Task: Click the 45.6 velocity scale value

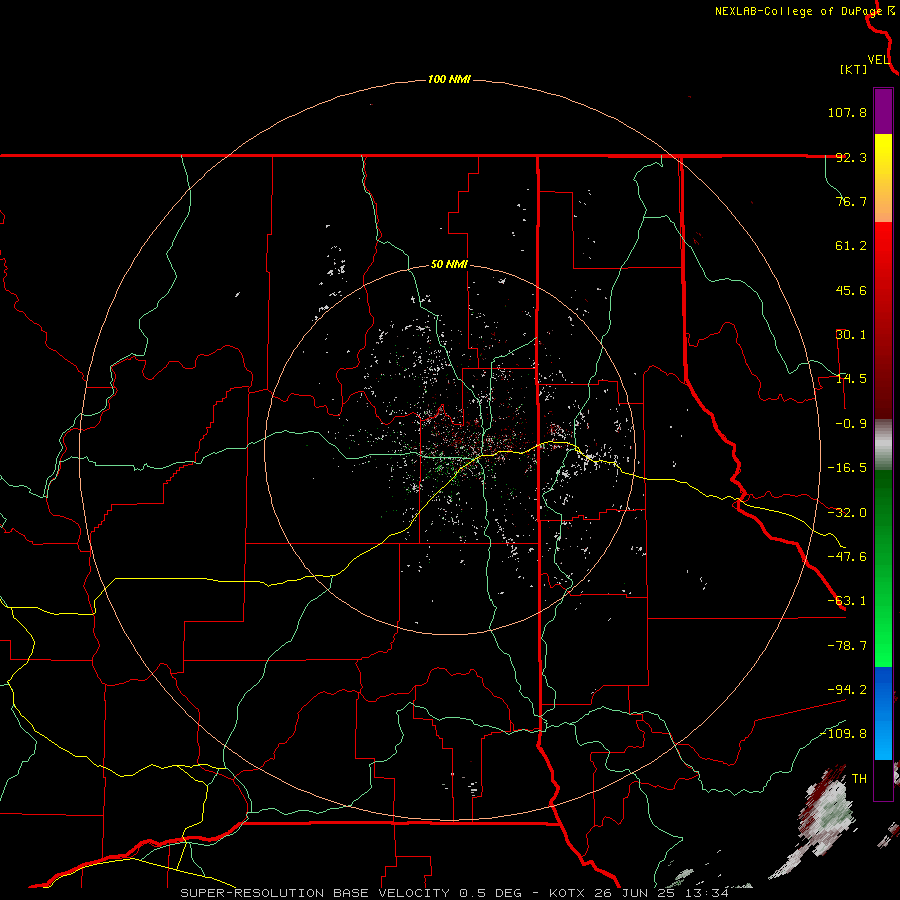Action: click(x=851, y=290)
